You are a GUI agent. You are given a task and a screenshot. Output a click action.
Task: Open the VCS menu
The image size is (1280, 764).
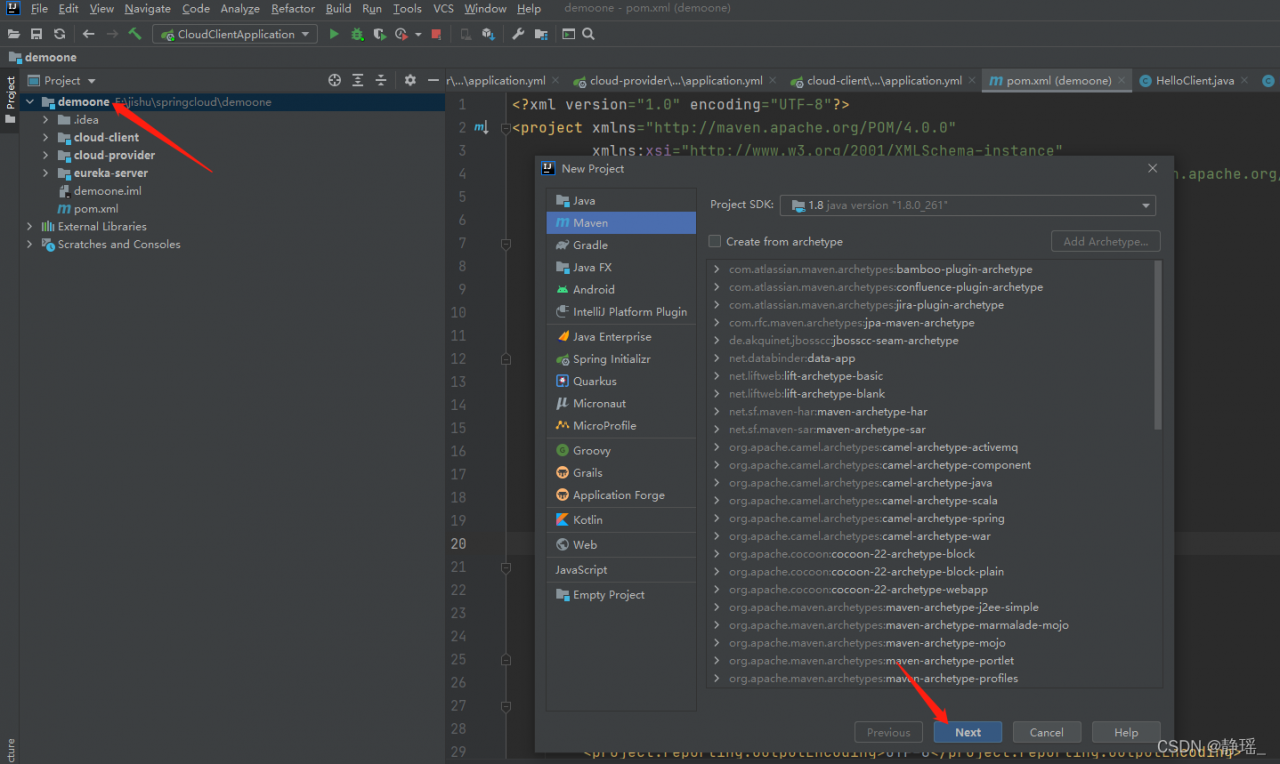click(x=443, y=9)
